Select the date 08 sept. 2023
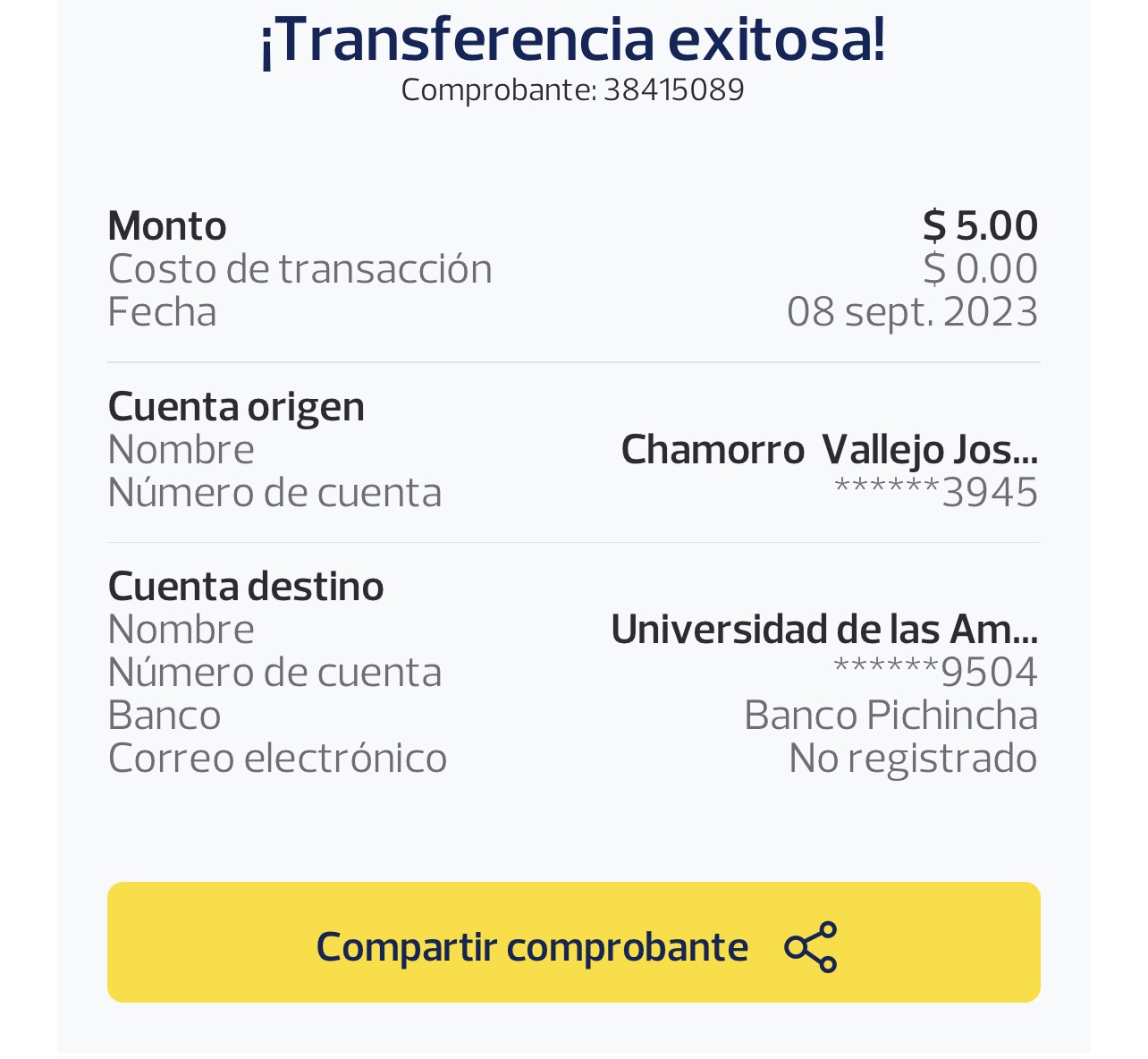This screenshot has width=1148, height=1059. 912,312
